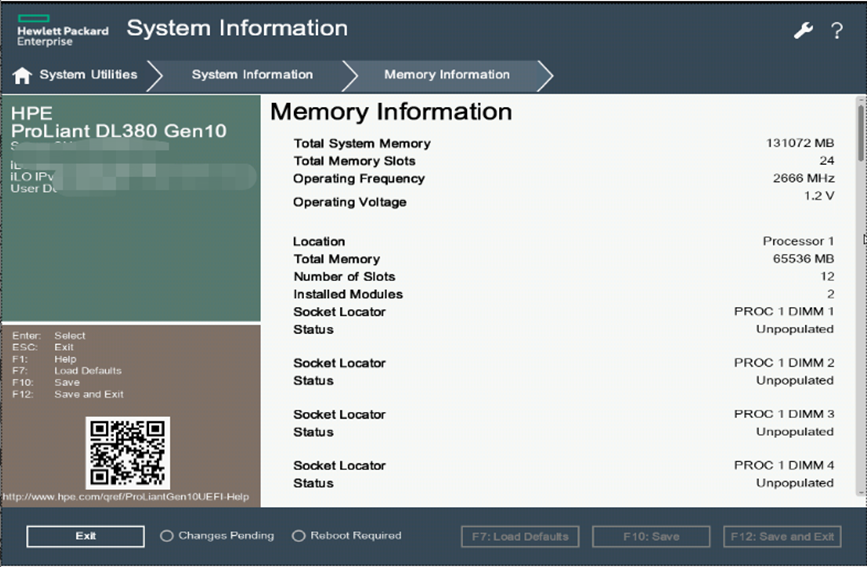Click the Hewlett Packard Enterprise logo

click(62, 31)
